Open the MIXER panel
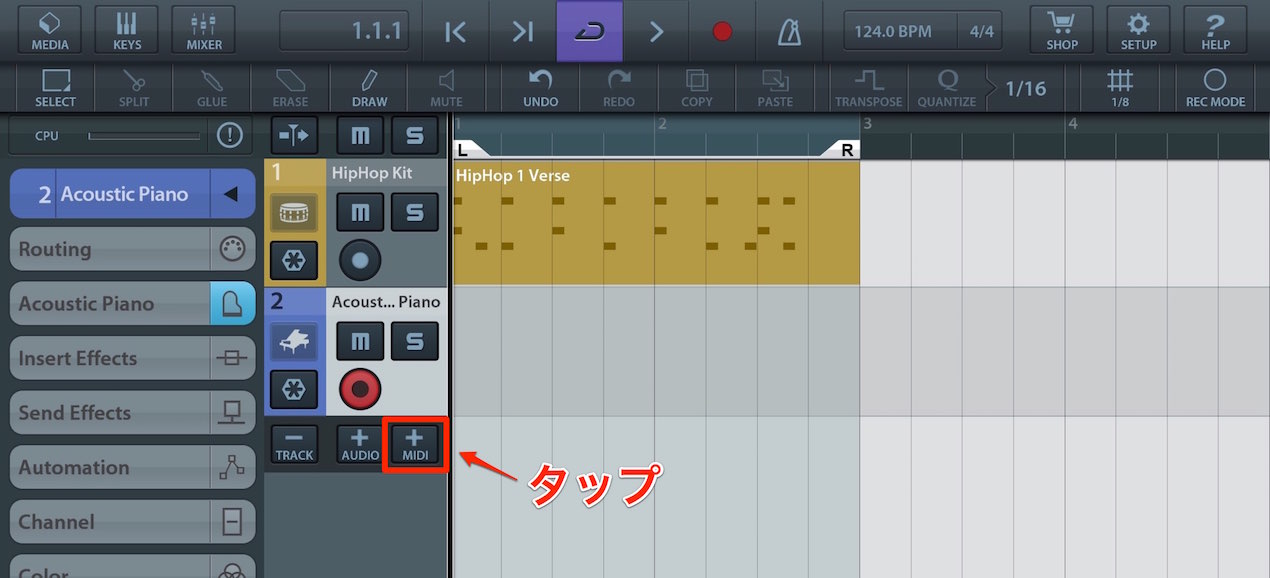This screenshot has width=1270, height=578. coord(204,30)
